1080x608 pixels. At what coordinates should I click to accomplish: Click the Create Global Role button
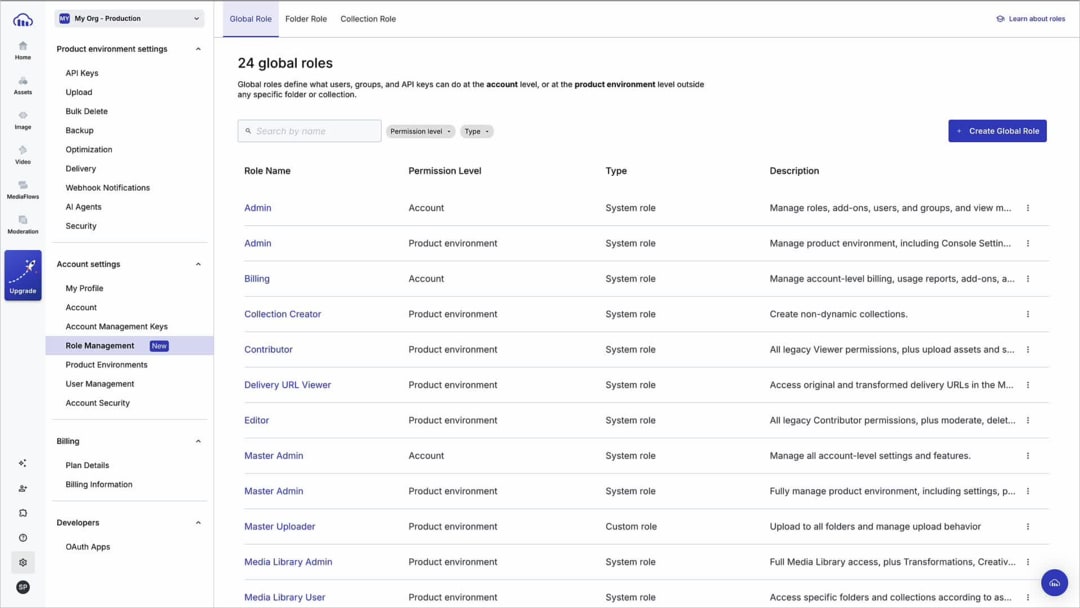(997, 131)
